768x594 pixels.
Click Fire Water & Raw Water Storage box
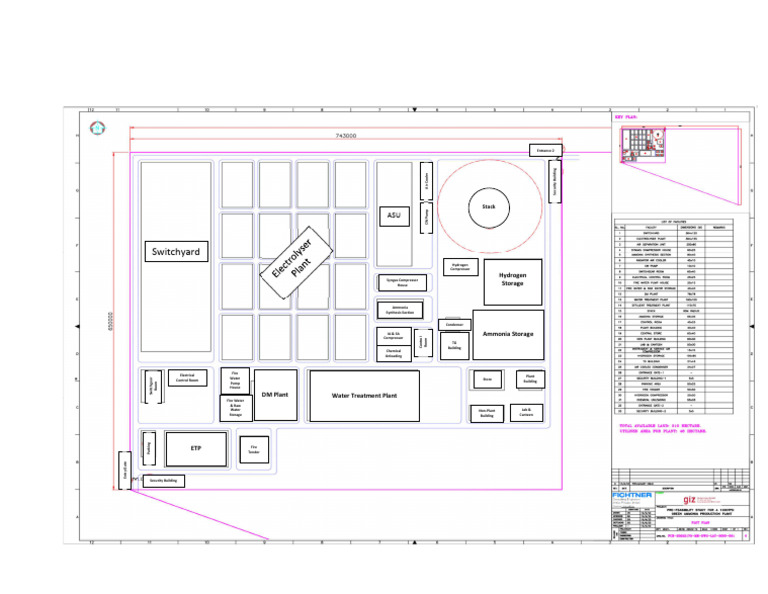click(236, 408)
